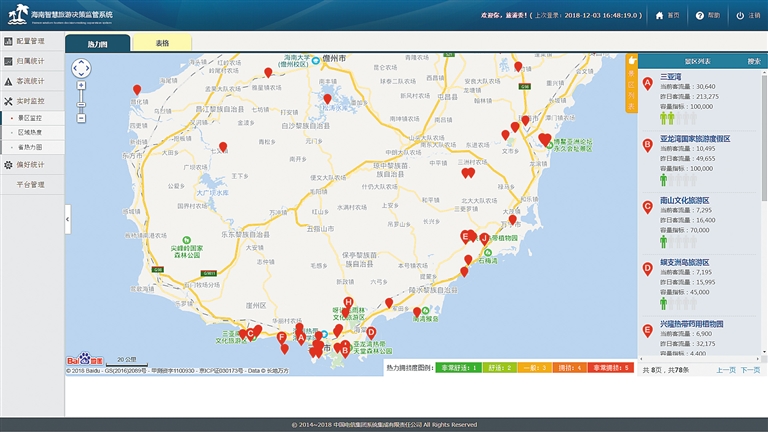Zoom in with the map plus button
This screenshot has height=432, width=768.
(x=81, y=86)
